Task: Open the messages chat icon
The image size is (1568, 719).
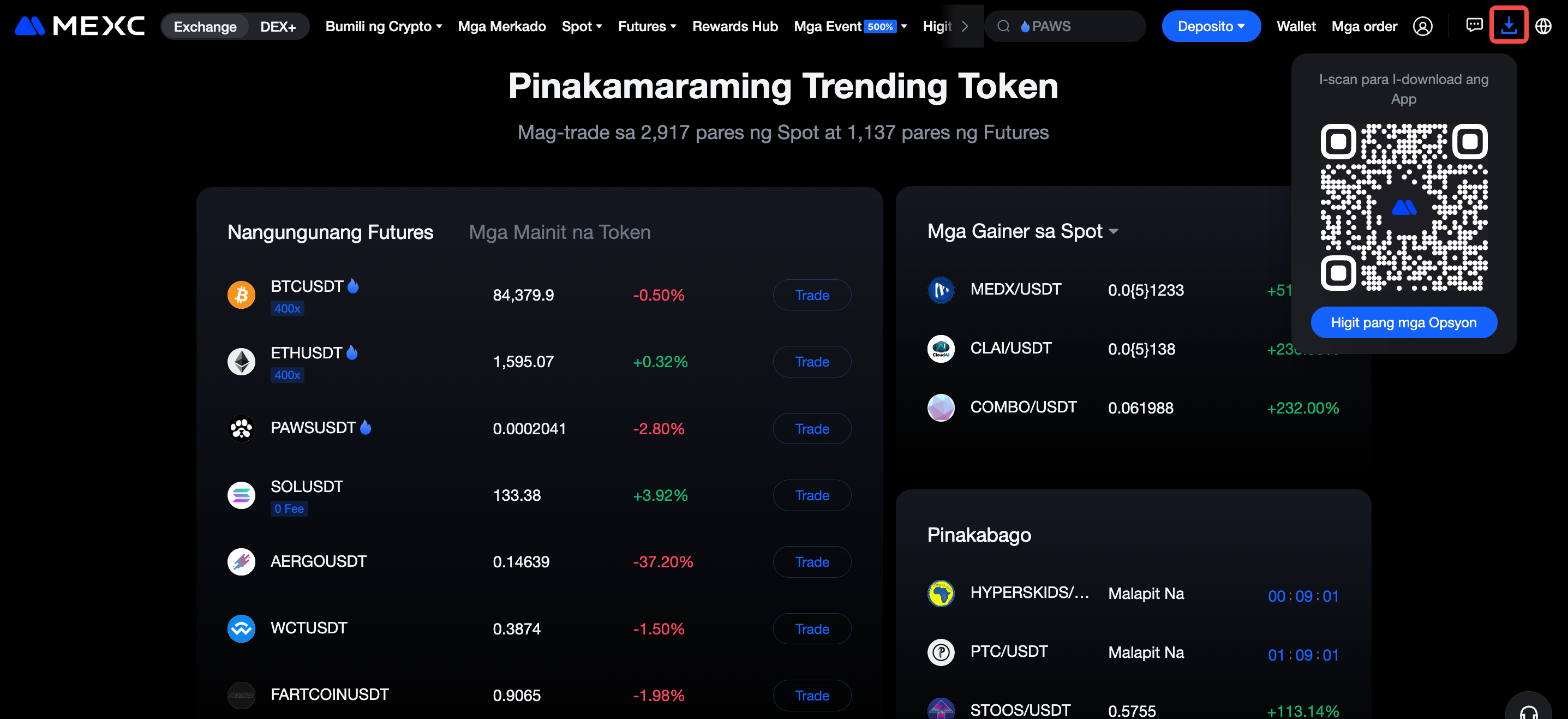Action: (x=1474, y=26)
